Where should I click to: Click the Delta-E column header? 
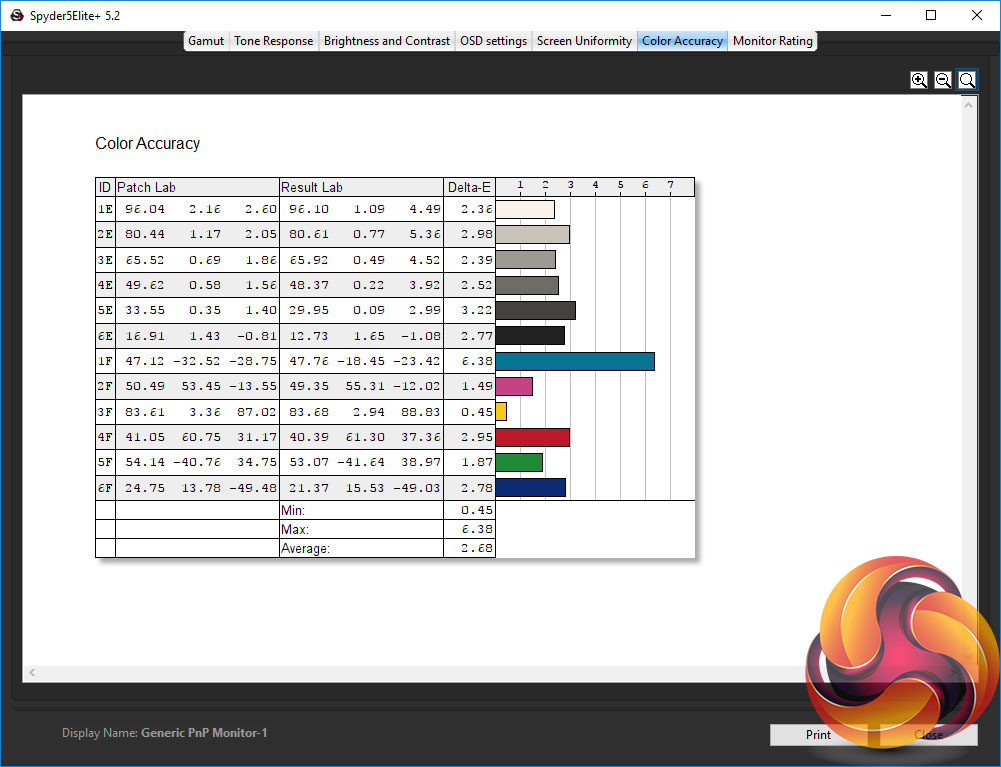pos(469,187)
